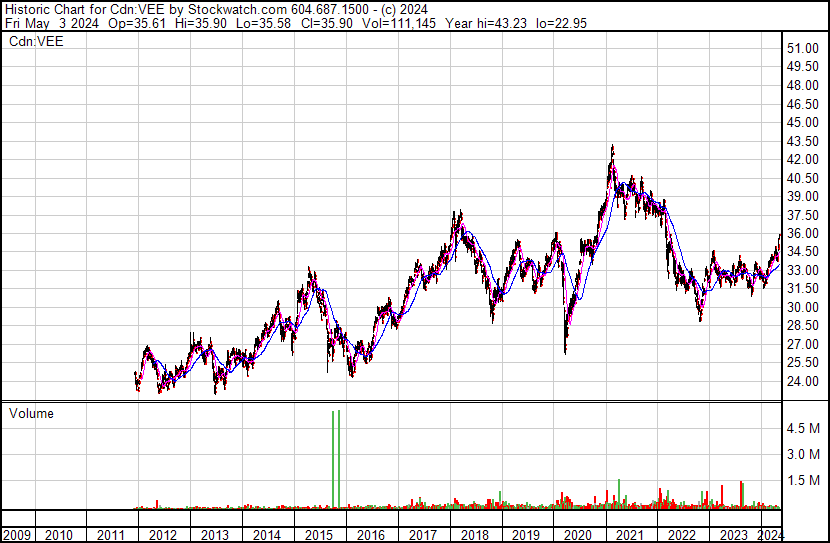The height and width of the screenshot is (543, 830).
Task: Click the 2020 year label on the time axis
Action: tap(578, 535)
